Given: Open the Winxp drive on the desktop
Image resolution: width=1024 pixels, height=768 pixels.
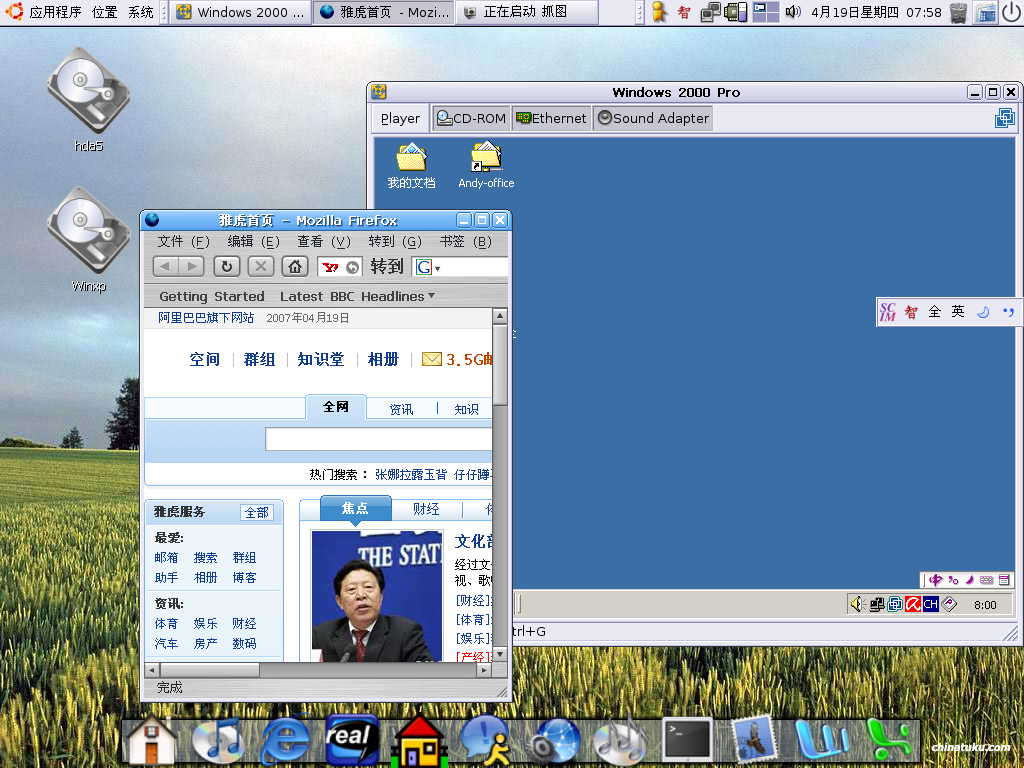Looking at the screenshot, I should pos(88,240).
